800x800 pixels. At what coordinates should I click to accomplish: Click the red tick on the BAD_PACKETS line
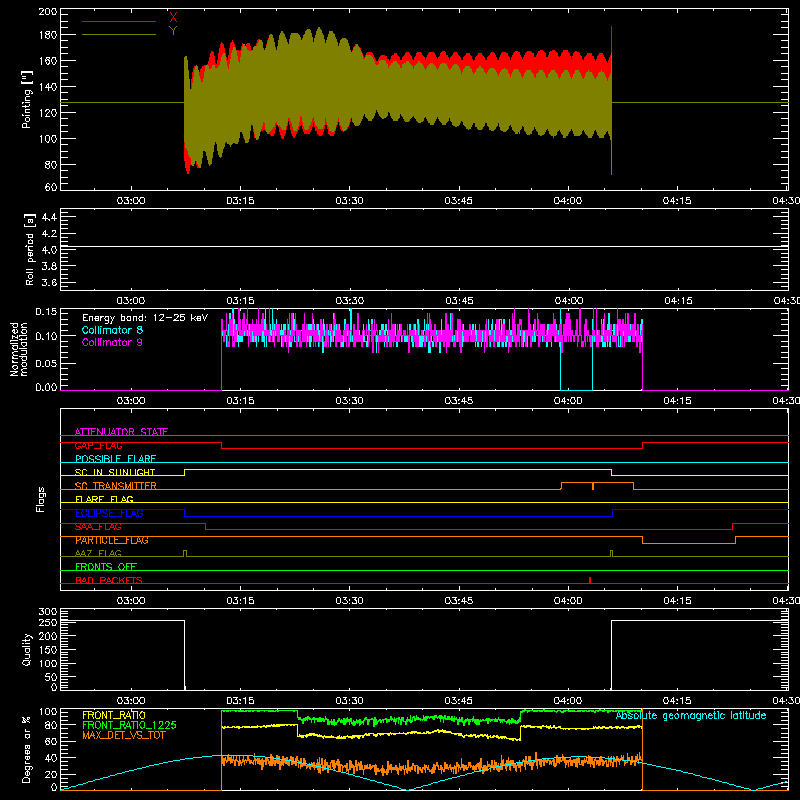click(x=590, y=580)
